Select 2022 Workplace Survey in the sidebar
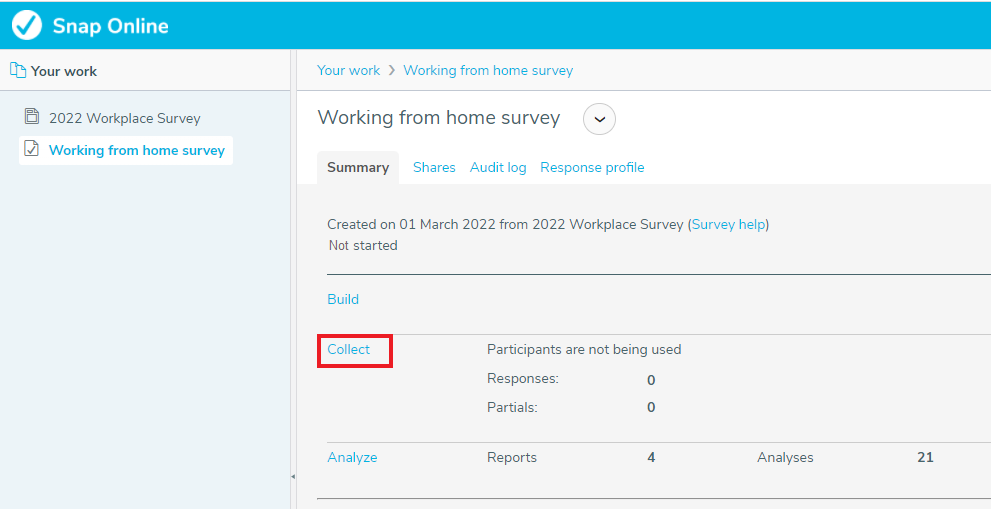Screen dimensions: 991x509 tap(125, 118)
